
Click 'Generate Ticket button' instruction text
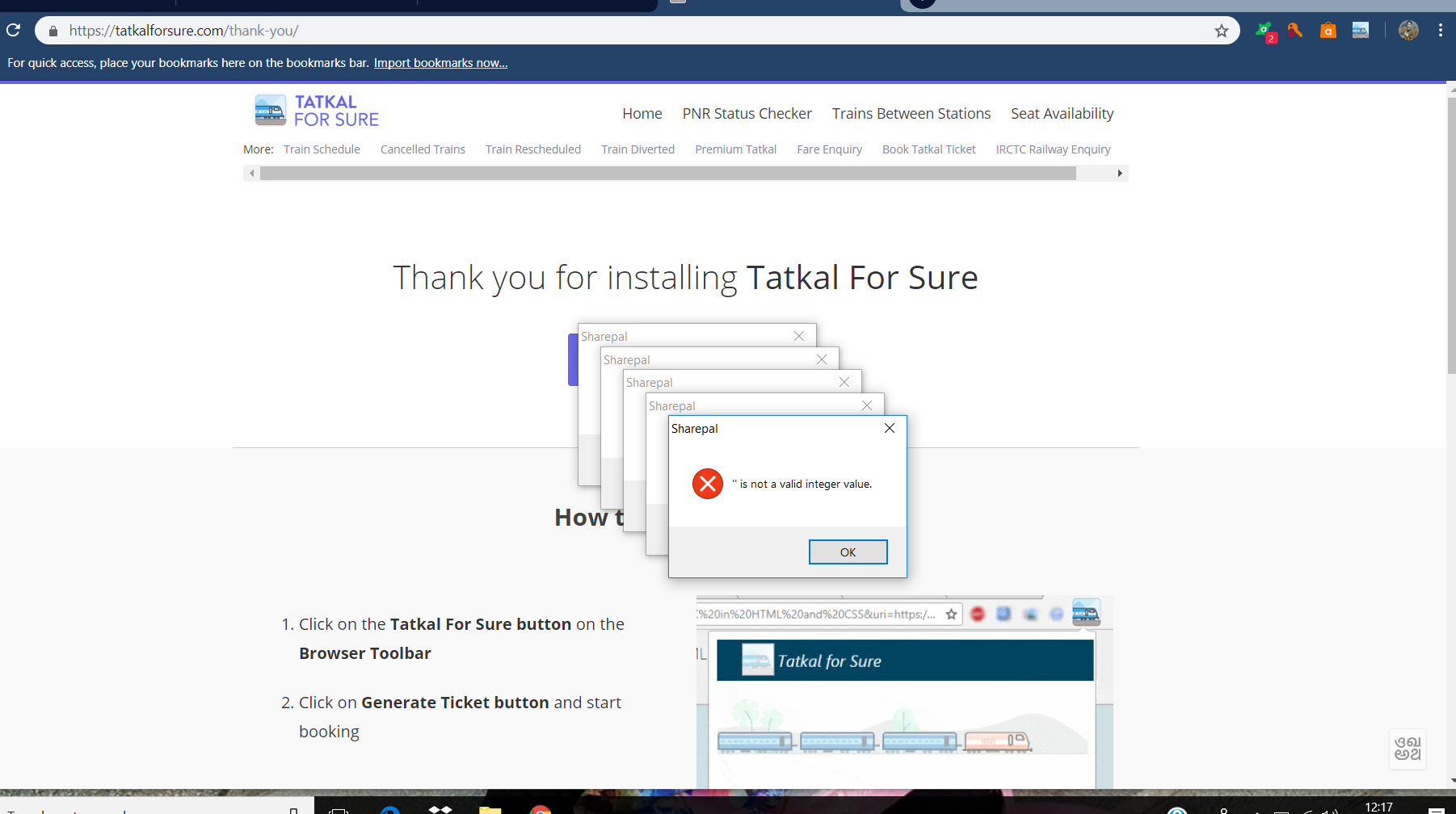point(455,703)
